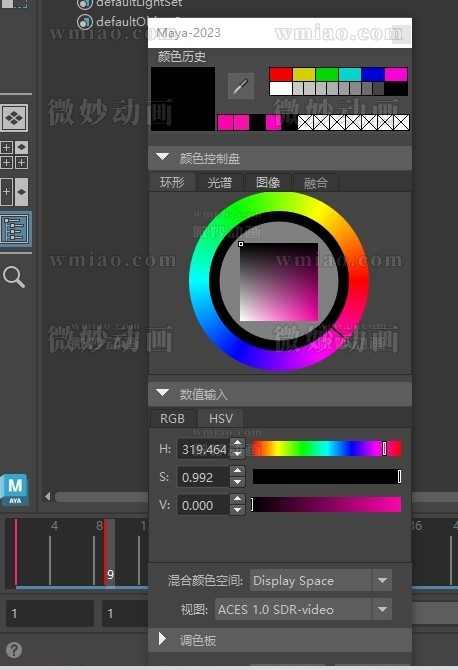This screenshot has width=458, height=670.
Task: Select the defaultLightSet node icon
Action: tap(85, 4)
